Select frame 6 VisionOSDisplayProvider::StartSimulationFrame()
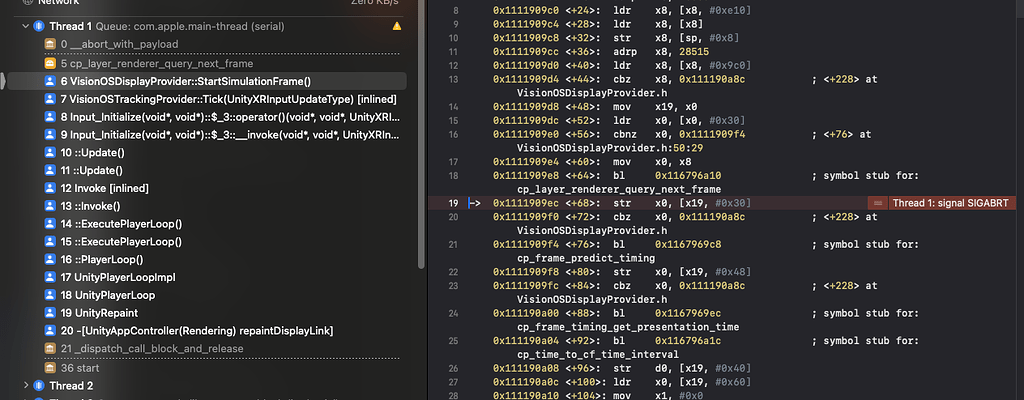Image resolution: width=1024 pixels, height=400 pixels. [x=185, y=81]
